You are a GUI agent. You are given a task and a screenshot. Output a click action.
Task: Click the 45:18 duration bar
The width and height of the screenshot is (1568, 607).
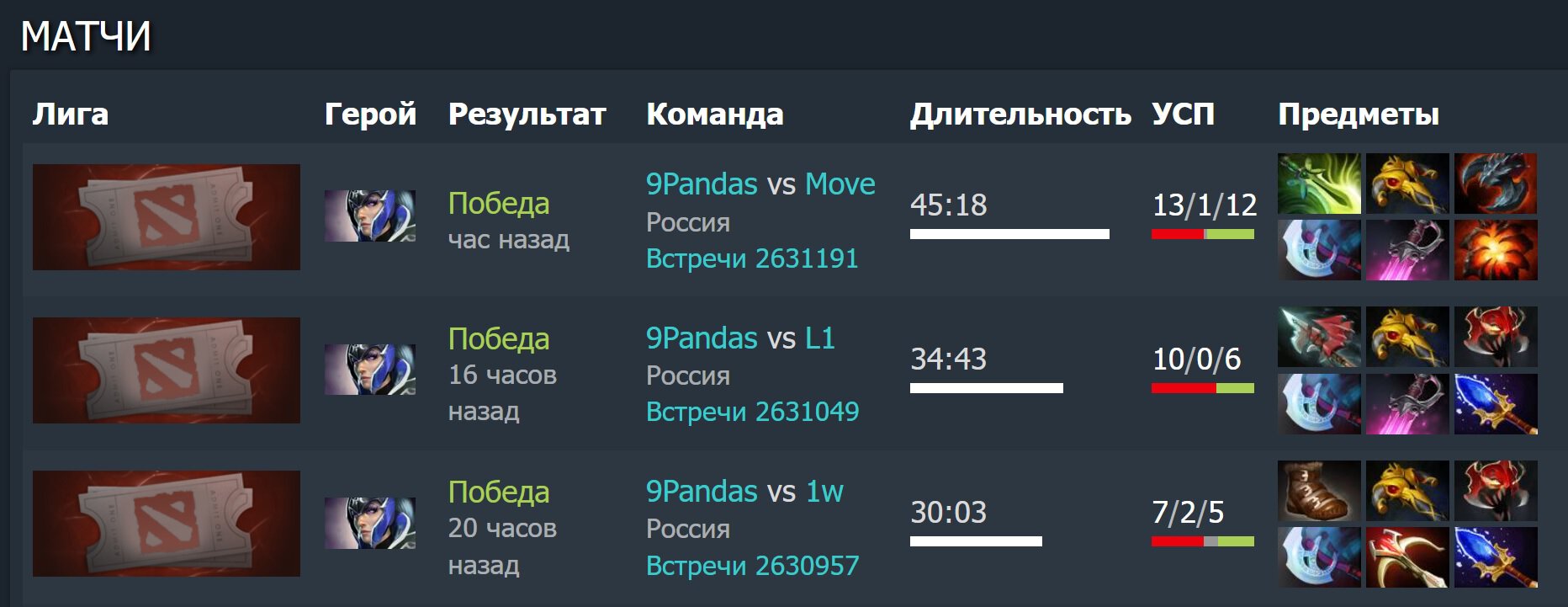click(1009, 234)
